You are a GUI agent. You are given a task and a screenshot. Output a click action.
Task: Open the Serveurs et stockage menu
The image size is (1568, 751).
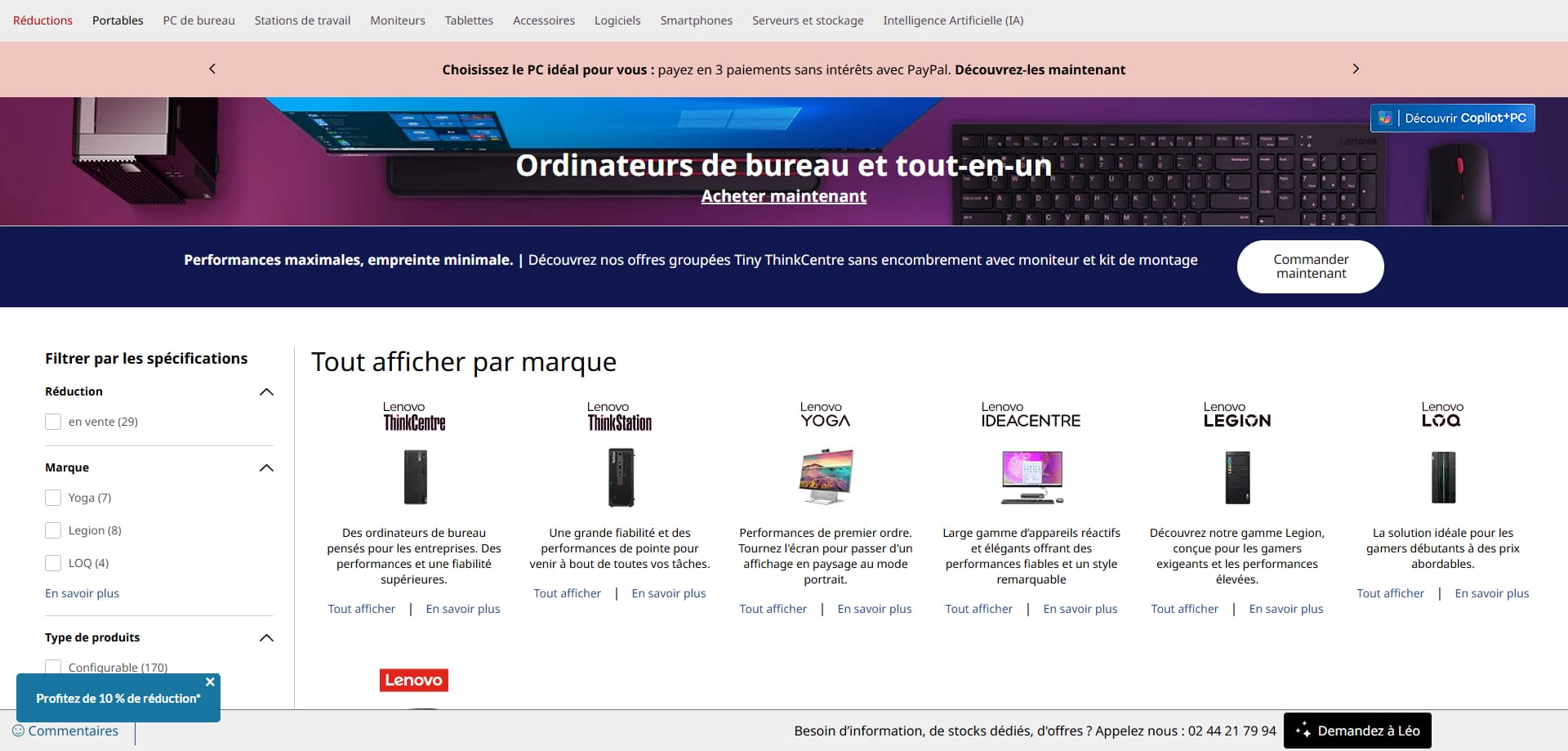tap(808, 20)
